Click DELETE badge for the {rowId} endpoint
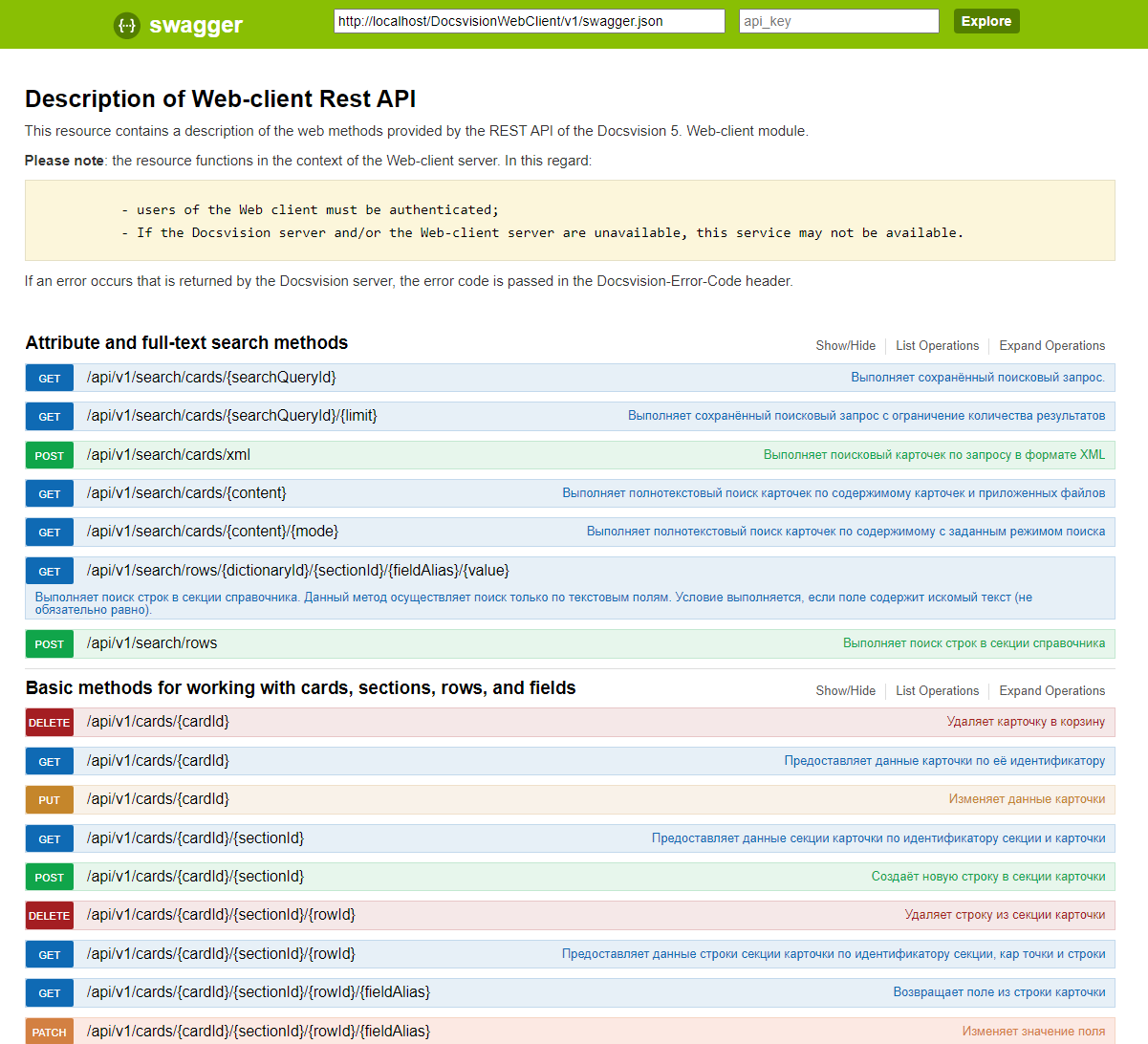 click(x=50, y=916)
